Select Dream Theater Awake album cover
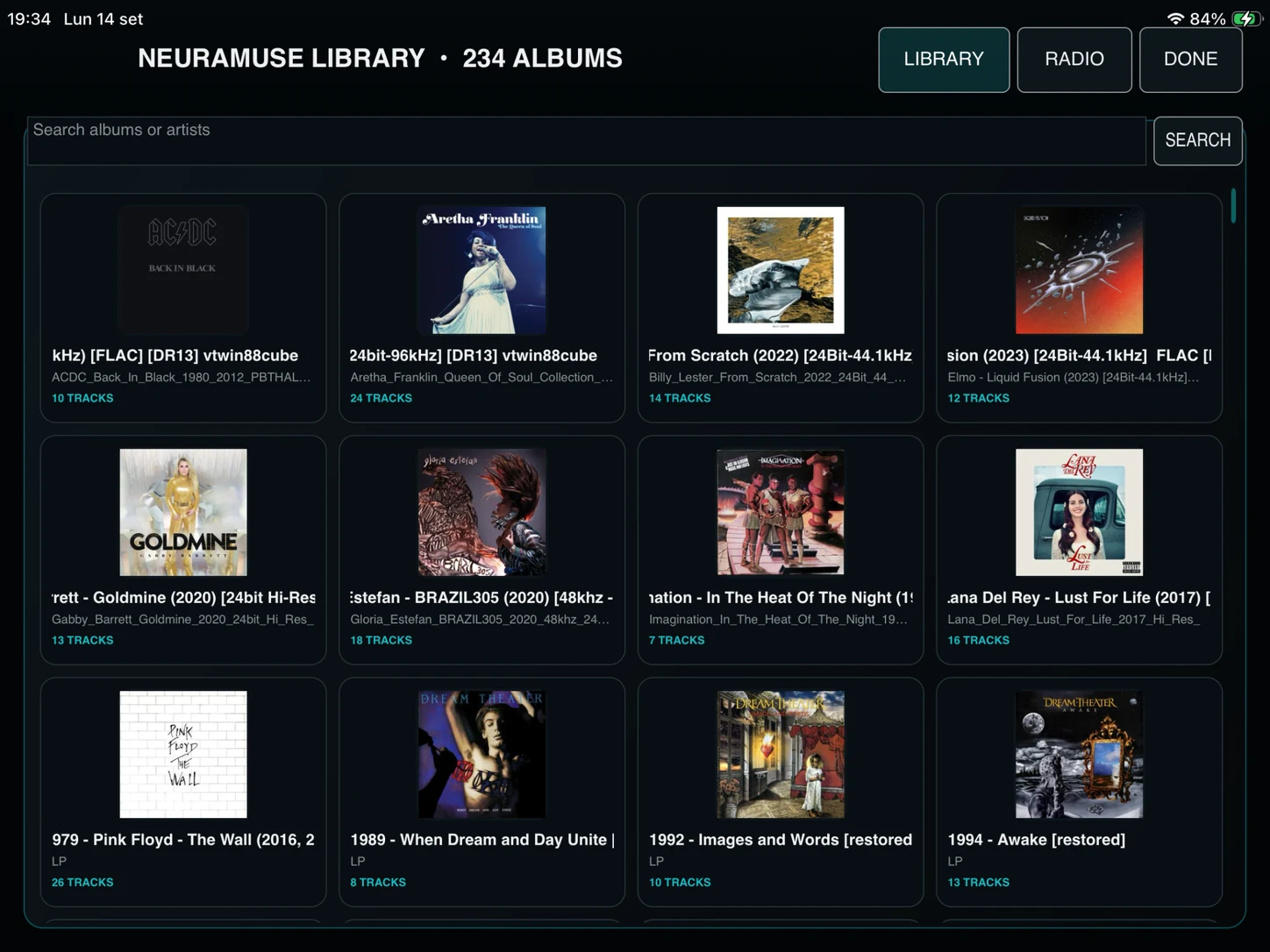This screenshot has width=1270, height=952. (1079, 754)
